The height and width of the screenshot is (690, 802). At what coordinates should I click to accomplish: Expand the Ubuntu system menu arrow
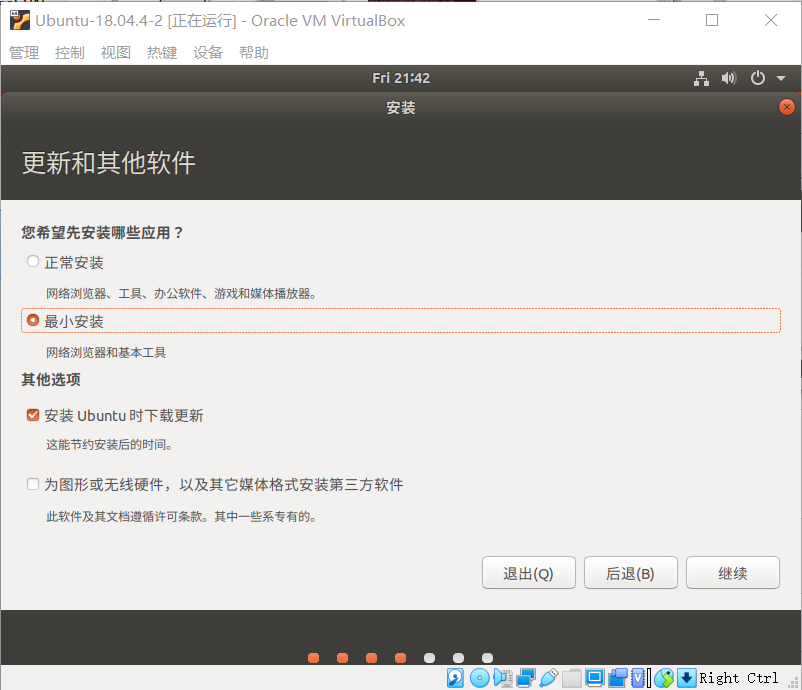tap(781, 79)
